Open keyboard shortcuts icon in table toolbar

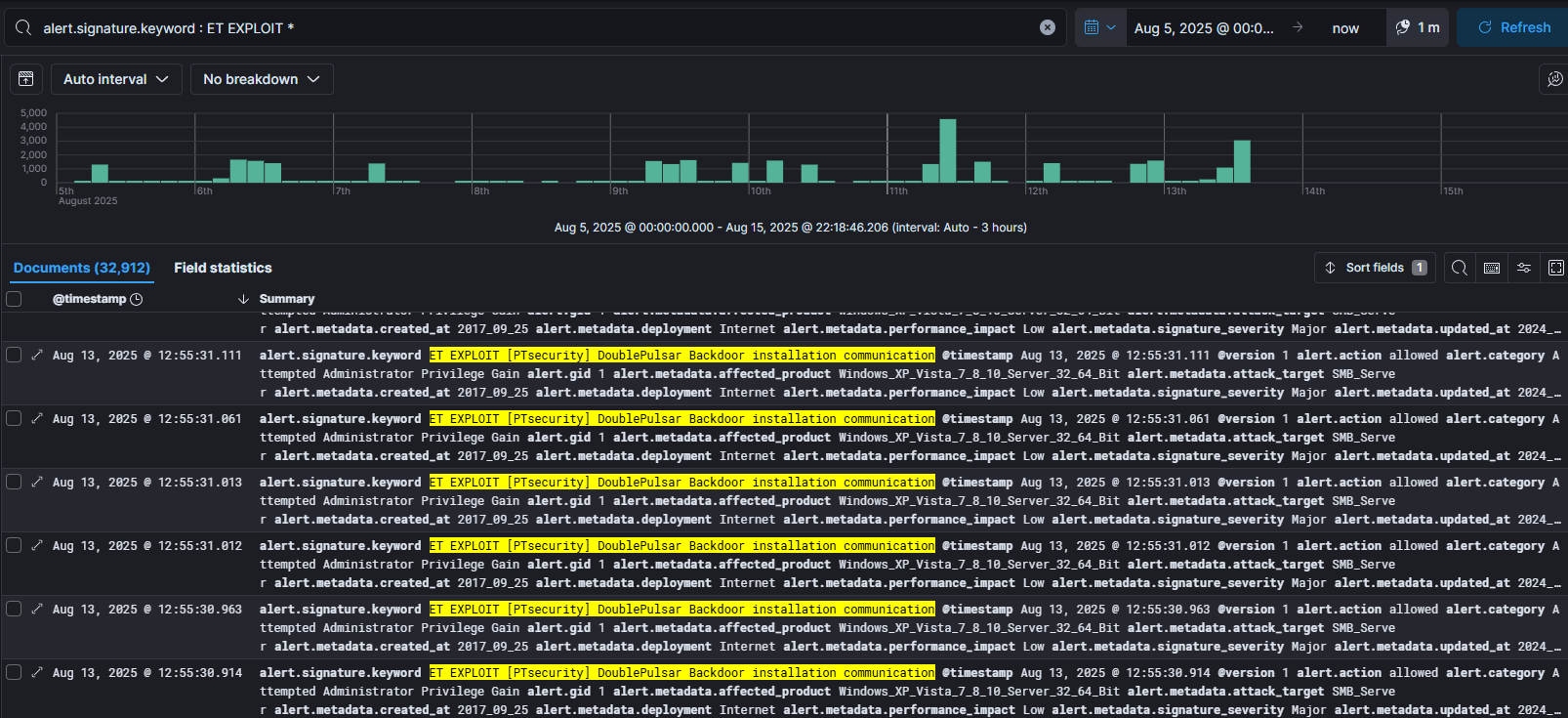point(1492,268)
